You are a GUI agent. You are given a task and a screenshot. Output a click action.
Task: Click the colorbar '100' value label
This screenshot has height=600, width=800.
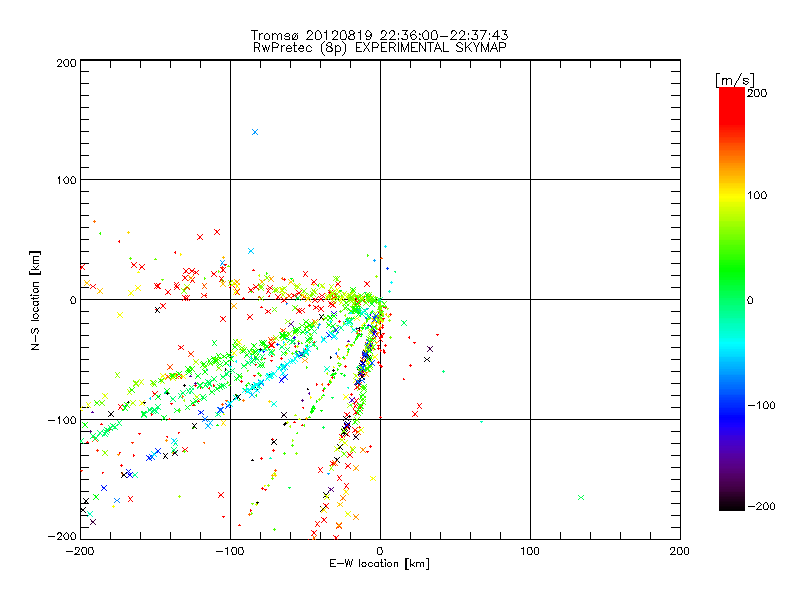pyautogui.click(x=757, y=195)
